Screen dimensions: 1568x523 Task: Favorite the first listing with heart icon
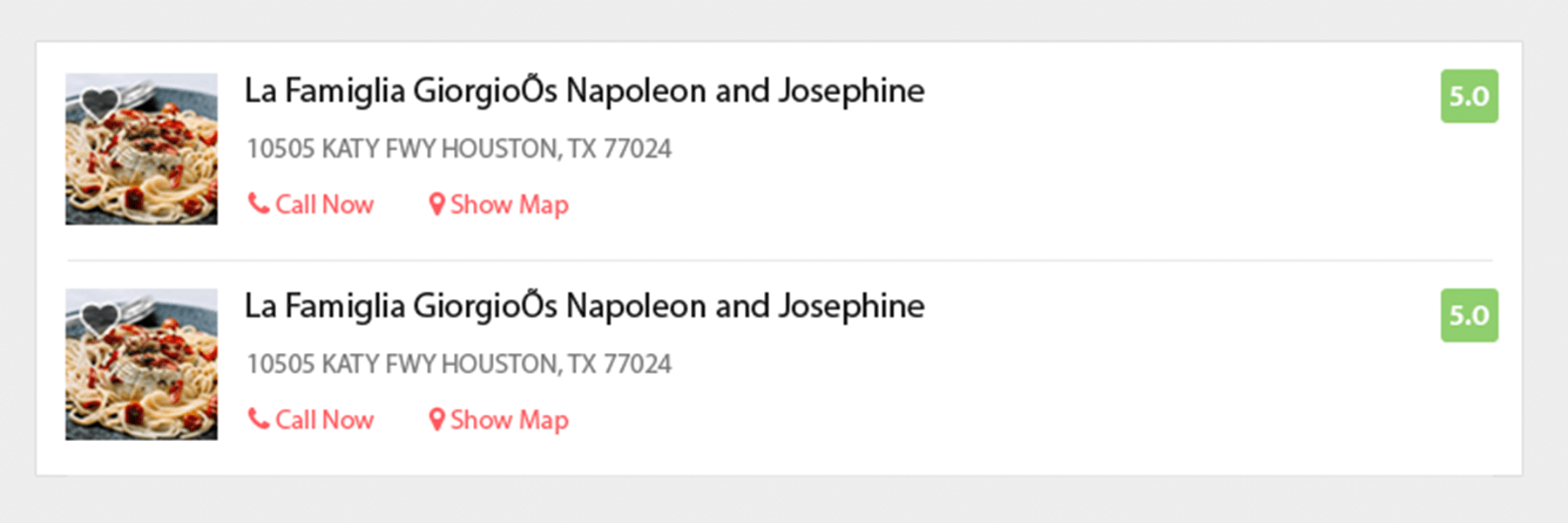pos(99,103)
